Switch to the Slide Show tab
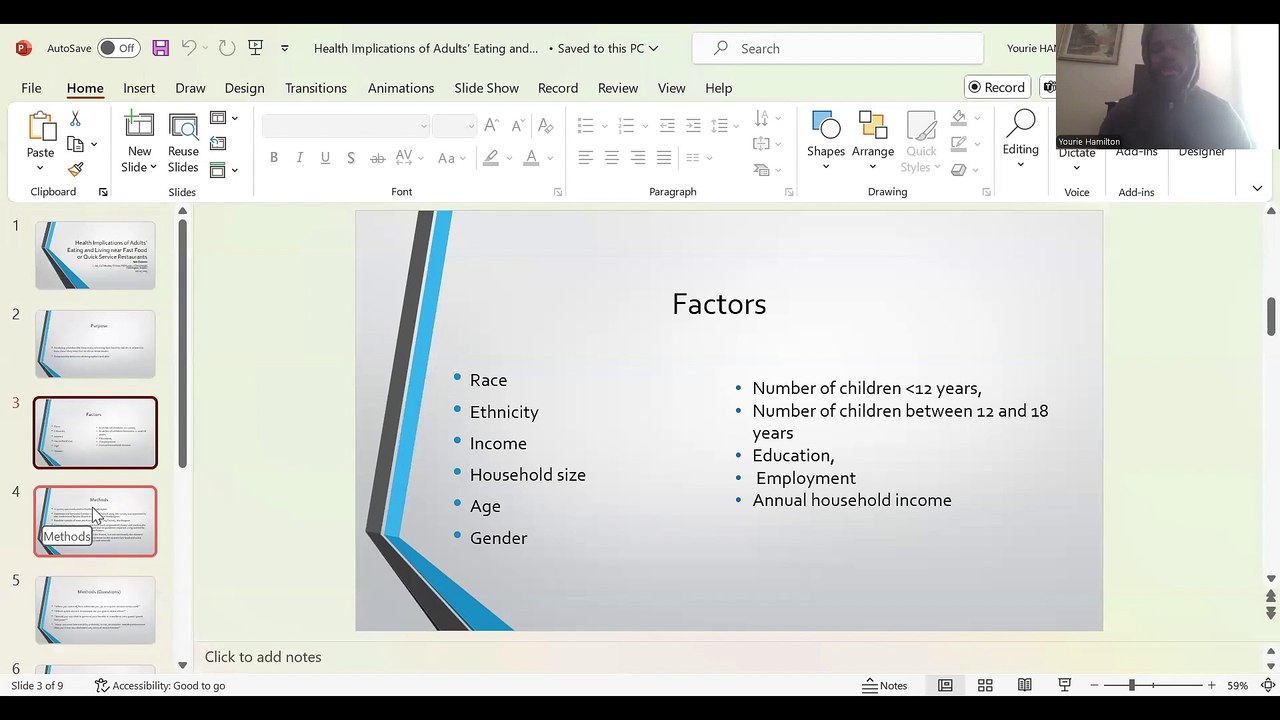 pos(486,88)
